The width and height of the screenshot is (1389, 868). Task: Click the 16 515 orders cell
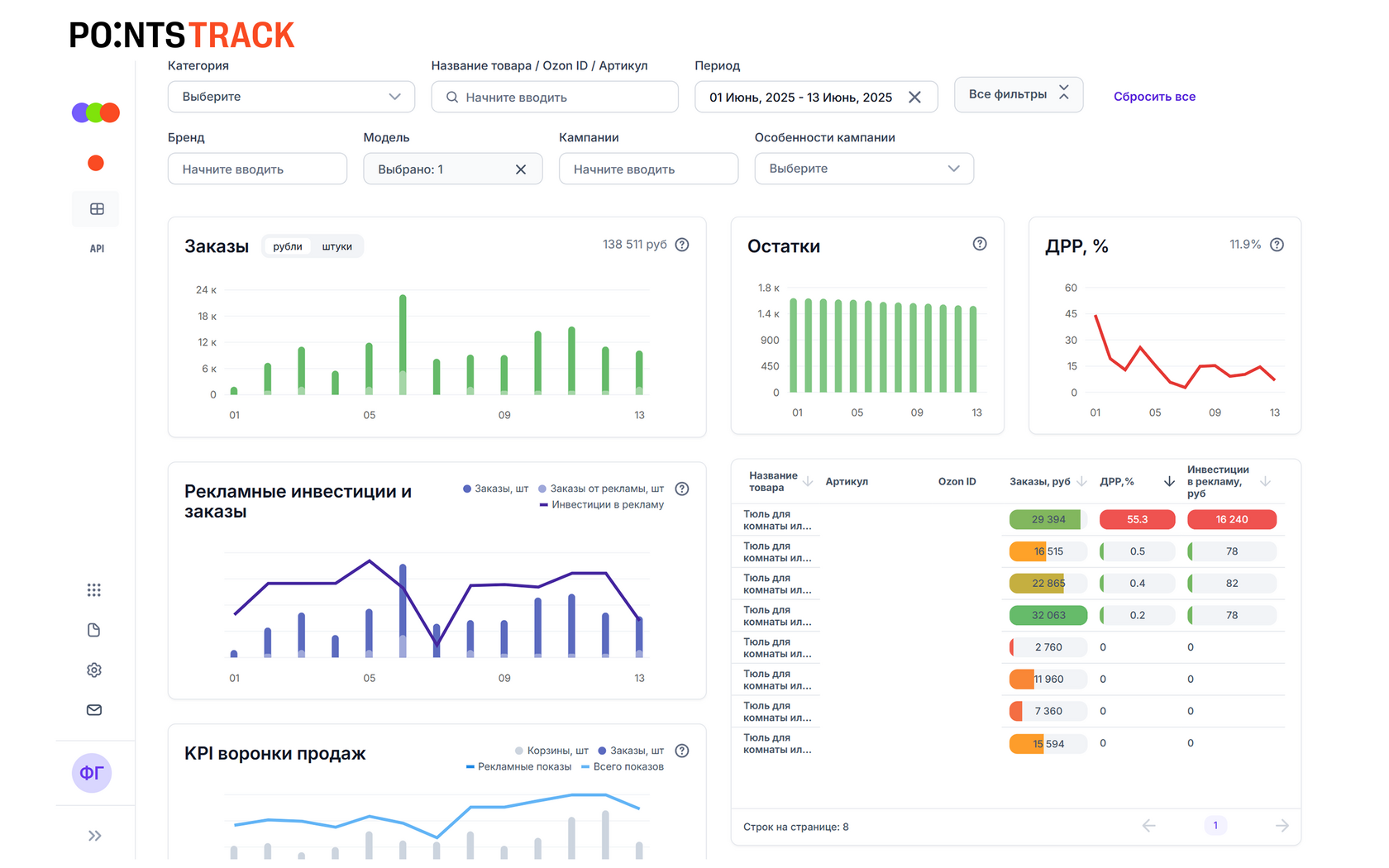[1048, 551]
